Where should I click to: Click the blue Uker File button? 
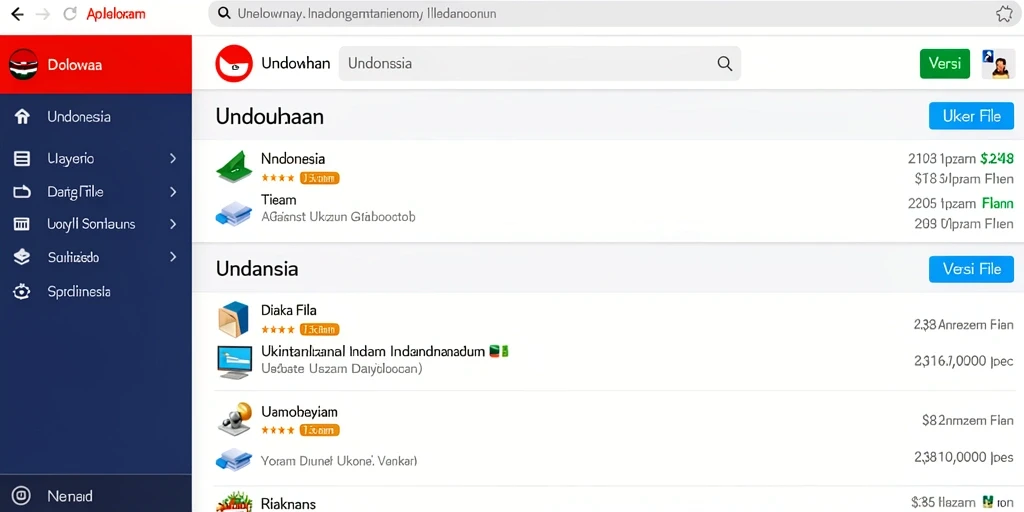point(971,116)
